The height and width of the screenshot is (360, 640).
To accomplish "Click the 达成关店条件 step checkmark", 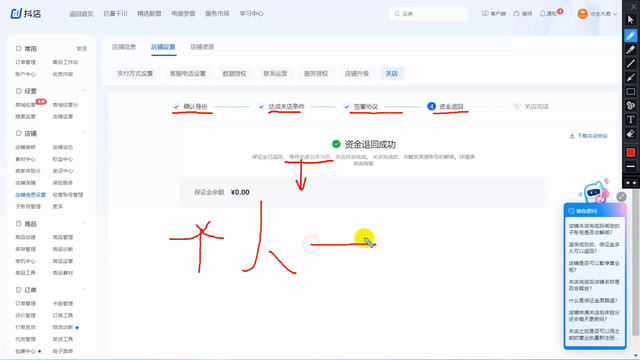I will point(261,107).
